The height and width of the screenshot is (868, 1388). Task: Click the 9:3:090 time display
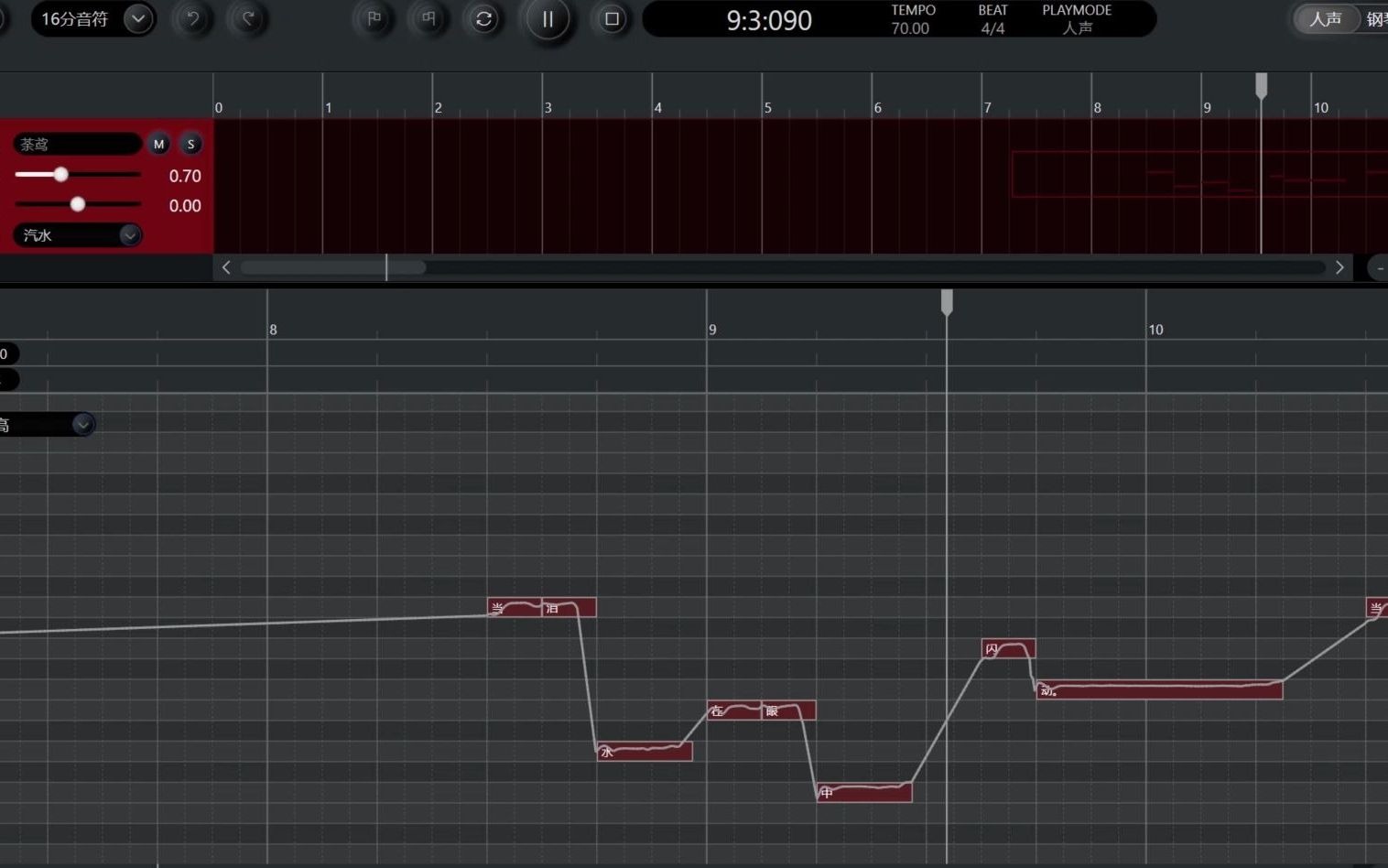tap(769, 20)
